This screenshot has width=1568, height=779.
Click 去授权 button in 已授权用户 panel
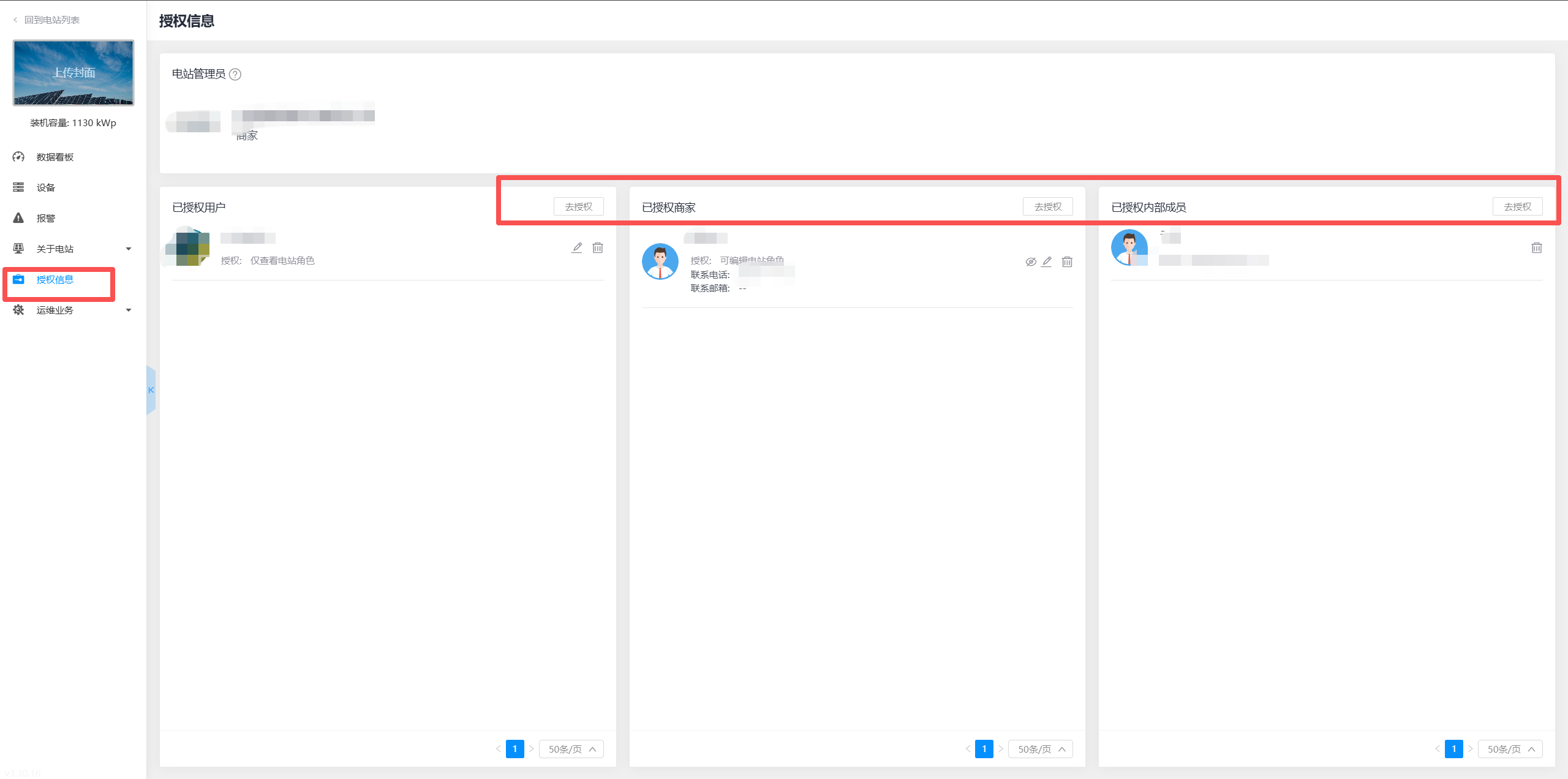[578, 206]
